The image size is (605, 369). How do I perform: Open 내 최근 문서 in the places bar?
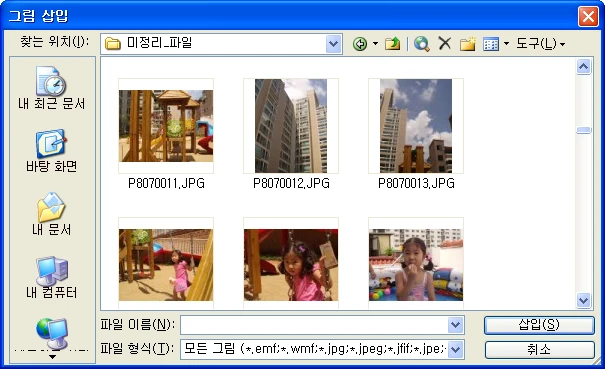pos(51,88)
